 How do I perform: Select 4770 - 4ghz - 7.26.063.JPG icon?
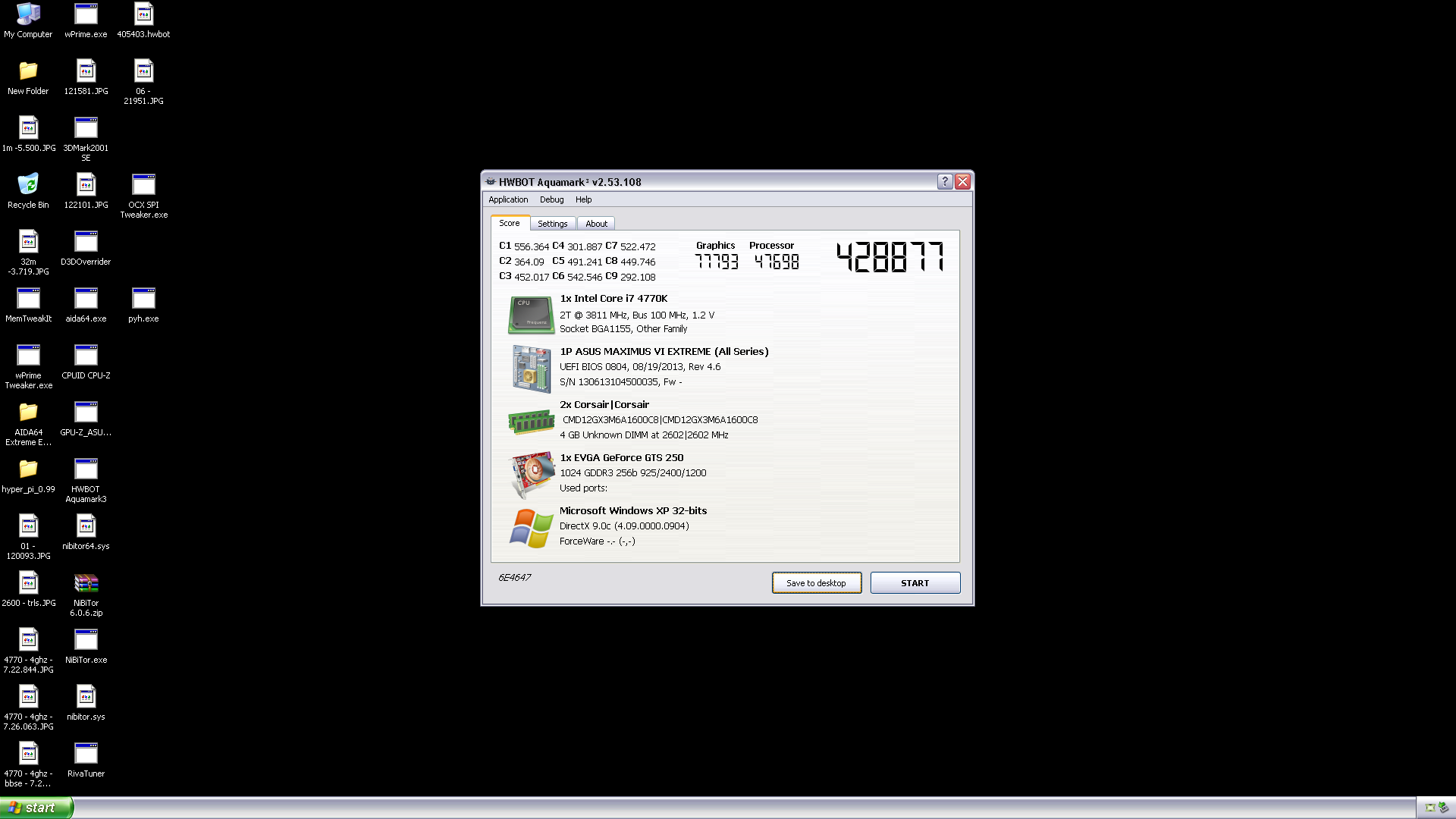28,708
